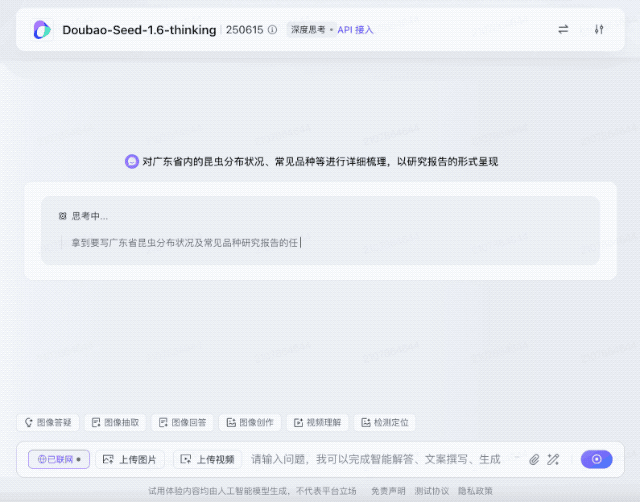Select the 图像创作 shortcut
The height and width of the screenshot is (502, 640).
click(x=250, y=422)
